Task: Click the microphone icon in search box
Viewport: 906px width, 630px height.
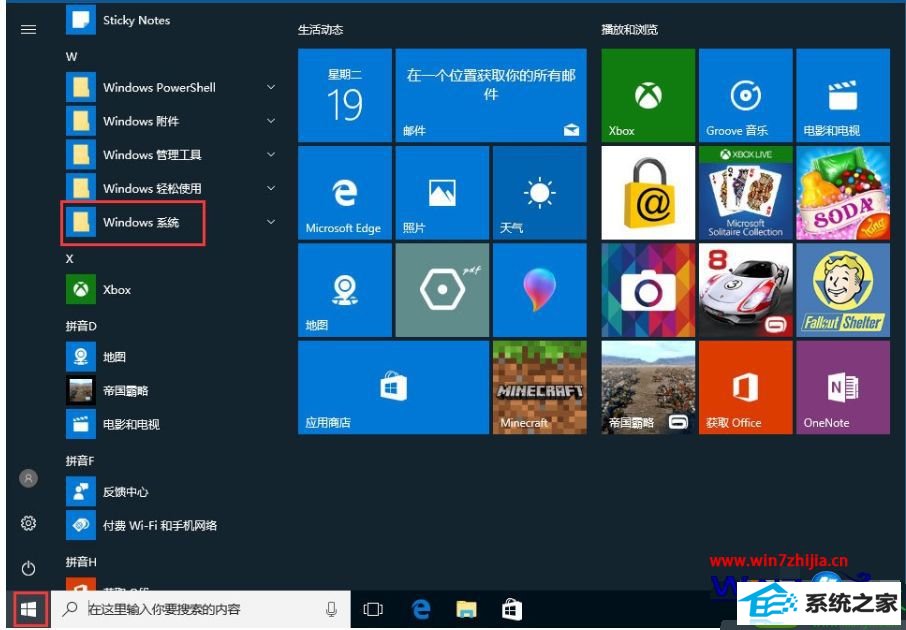Action: tap(331, 609)
